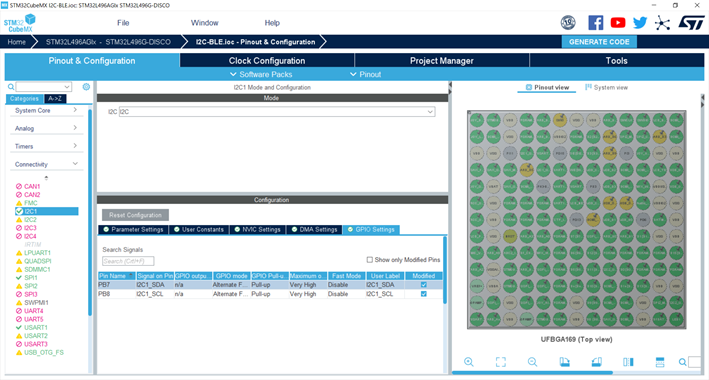Switch to System view
The width and height of the screenshot is (709, 380).
pos(606,87)
